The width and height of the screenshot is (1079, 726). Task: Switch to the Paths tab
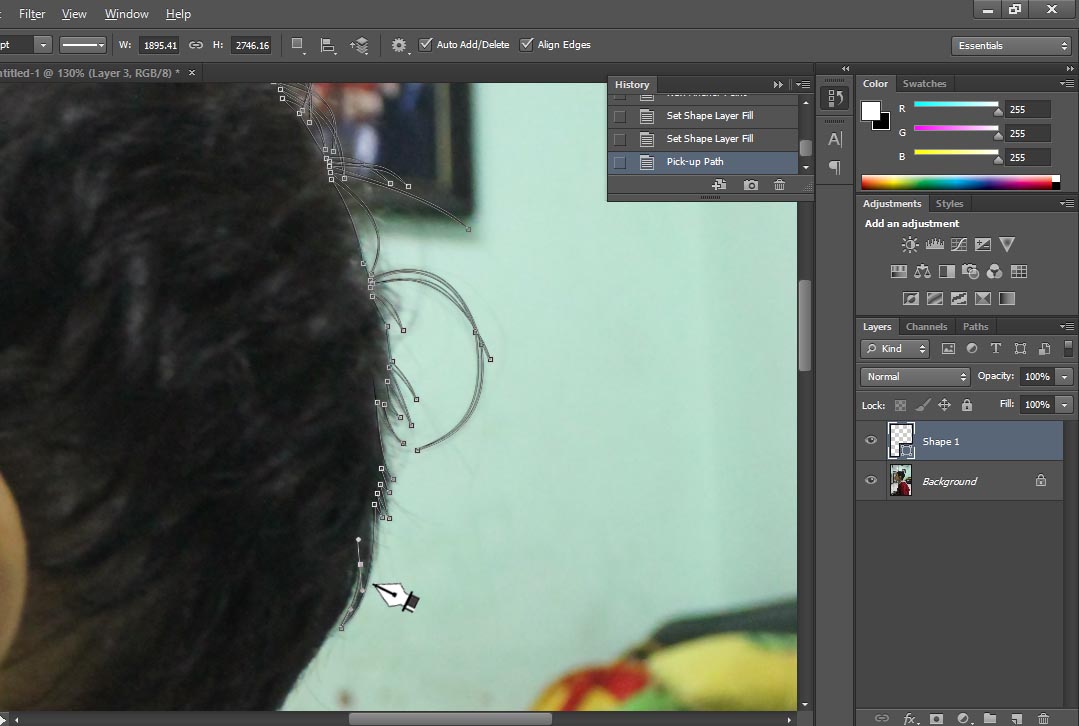pyautogui.click(x=975, y=326)
